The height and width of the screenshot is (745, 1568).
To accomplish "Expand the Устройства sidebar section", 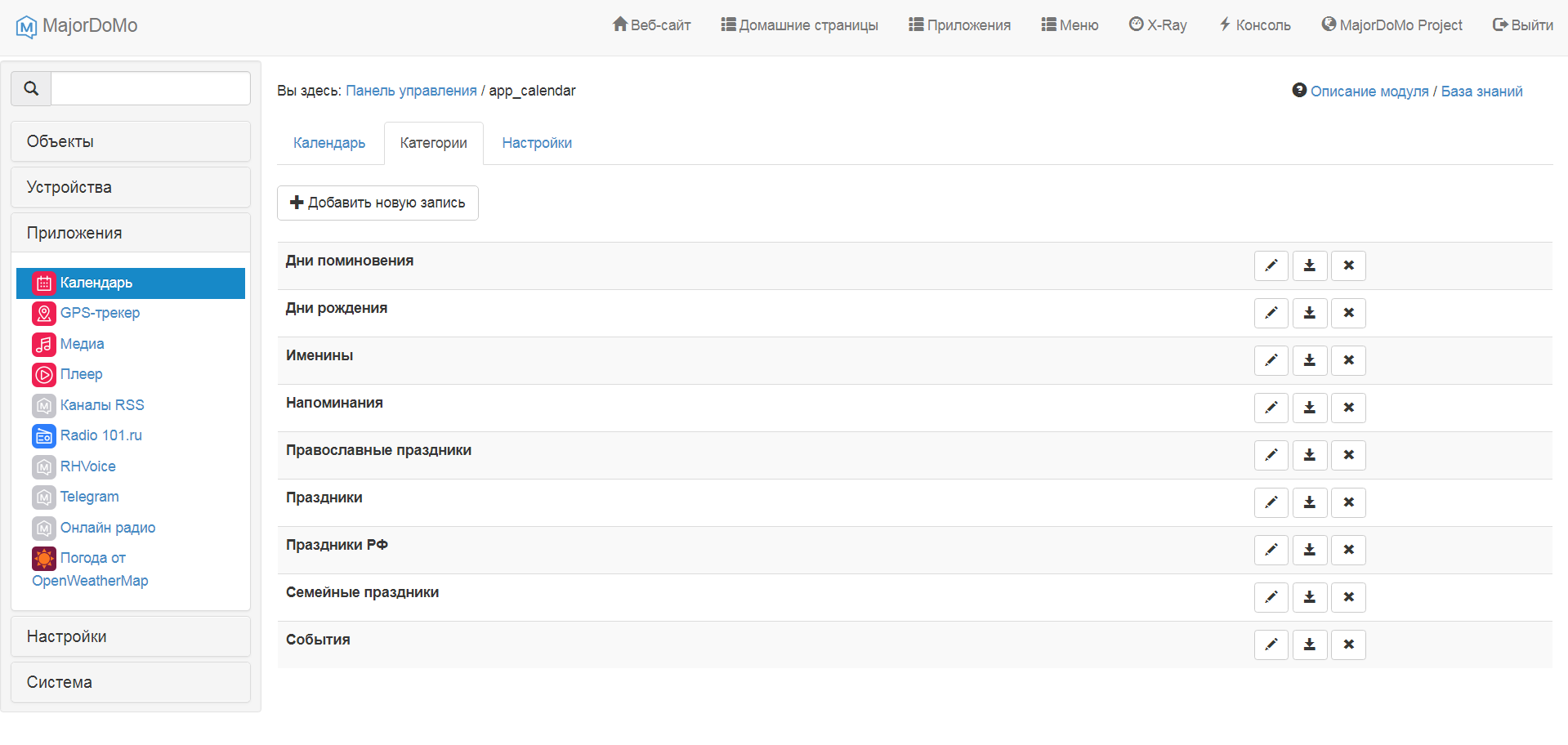I will 131,187.
